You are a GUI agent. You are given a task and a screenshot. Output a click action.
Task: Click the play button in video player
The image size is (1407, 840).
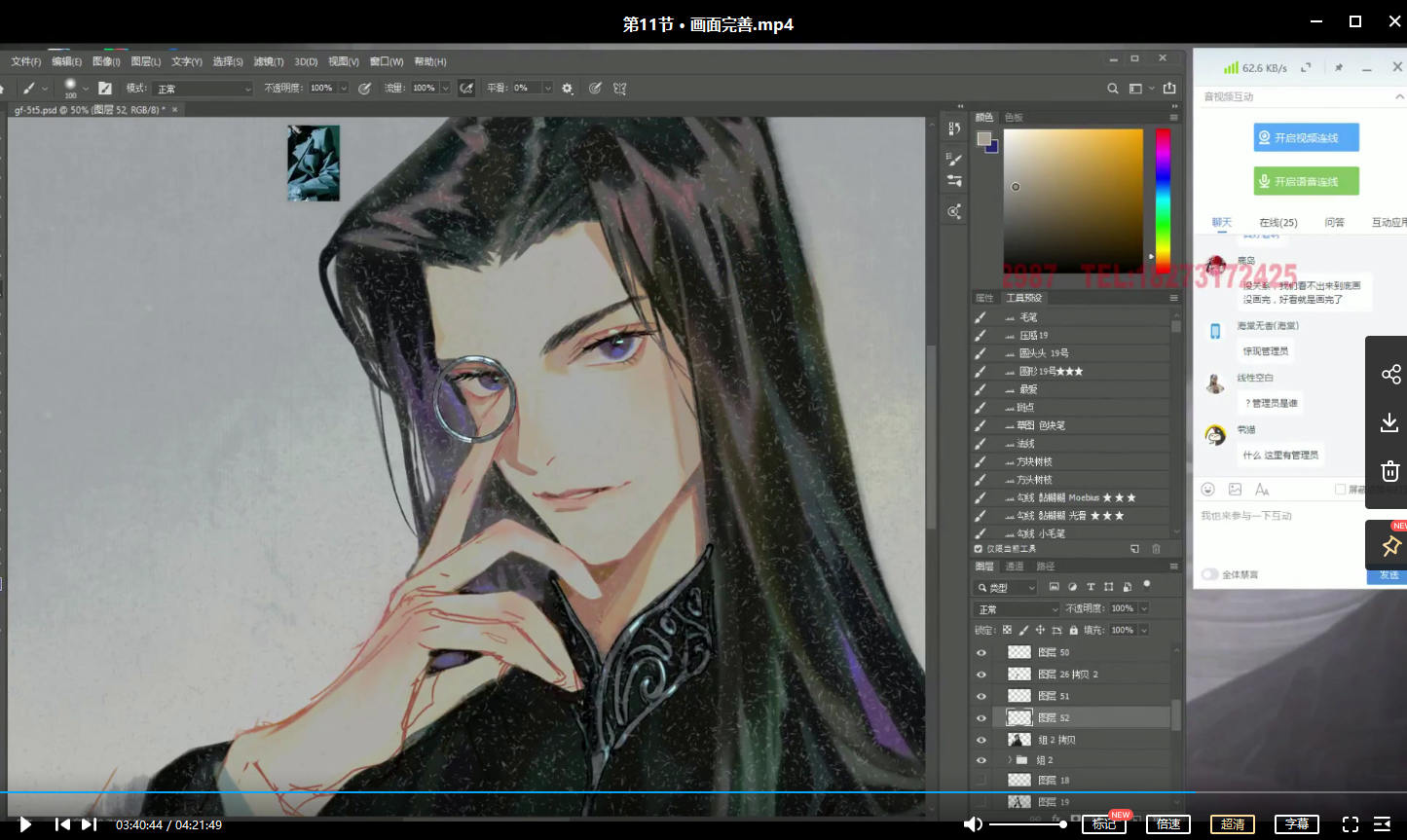[x=25, y=824]
